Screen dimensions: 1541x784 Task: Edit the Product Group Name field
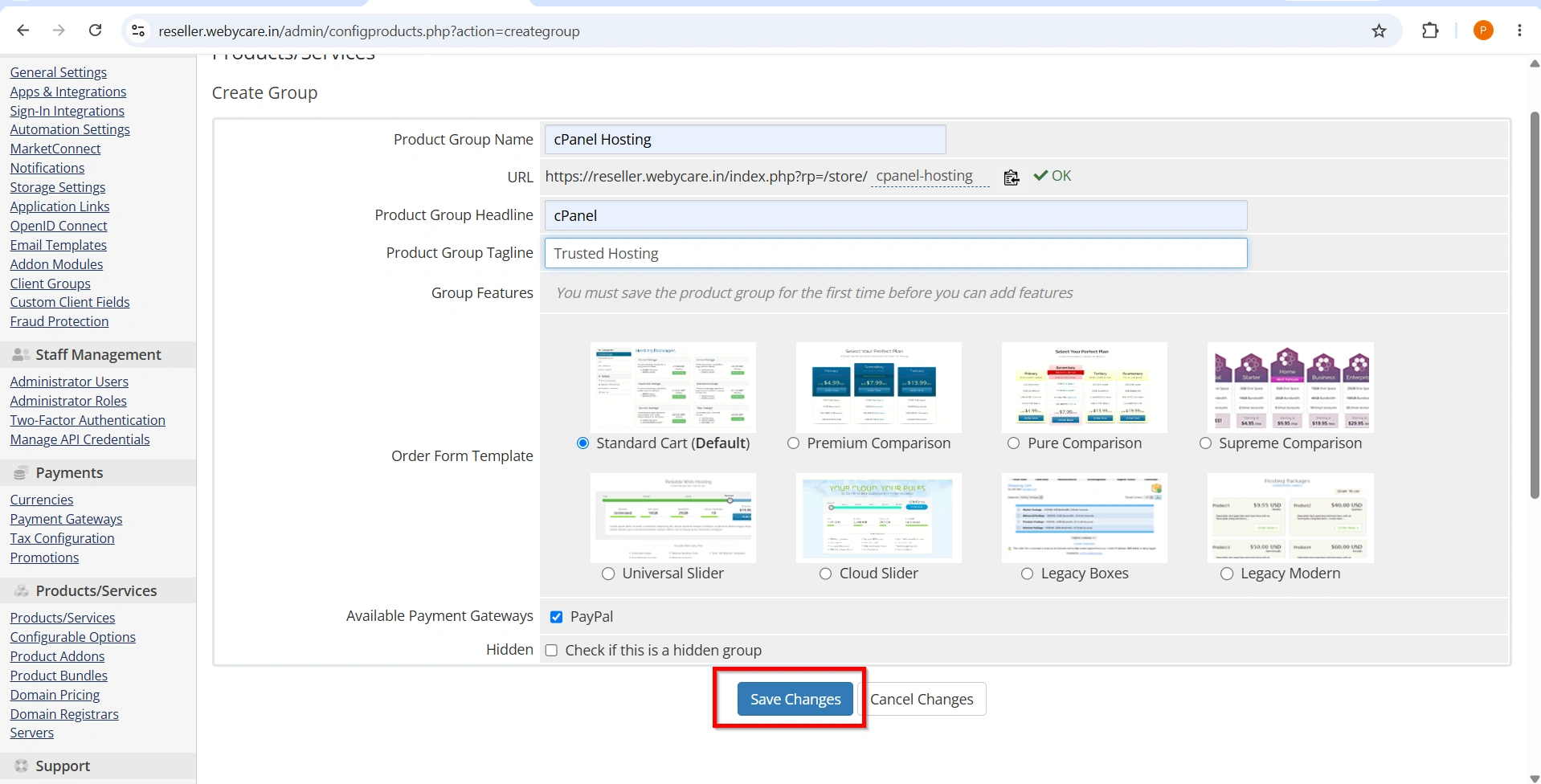pyautogui.click(x=745, y=140)
